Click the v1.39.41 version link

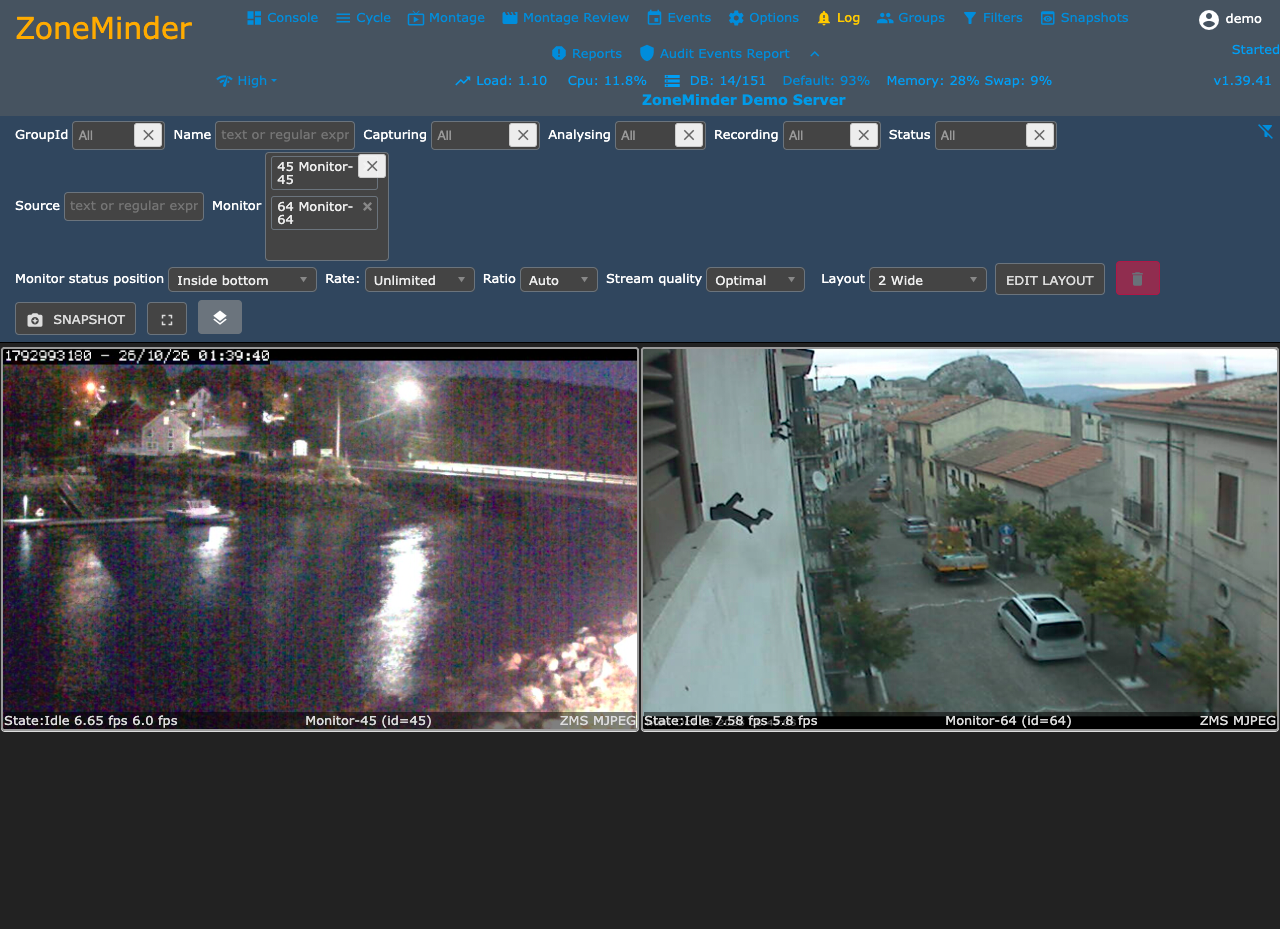tap(1242, 80)
